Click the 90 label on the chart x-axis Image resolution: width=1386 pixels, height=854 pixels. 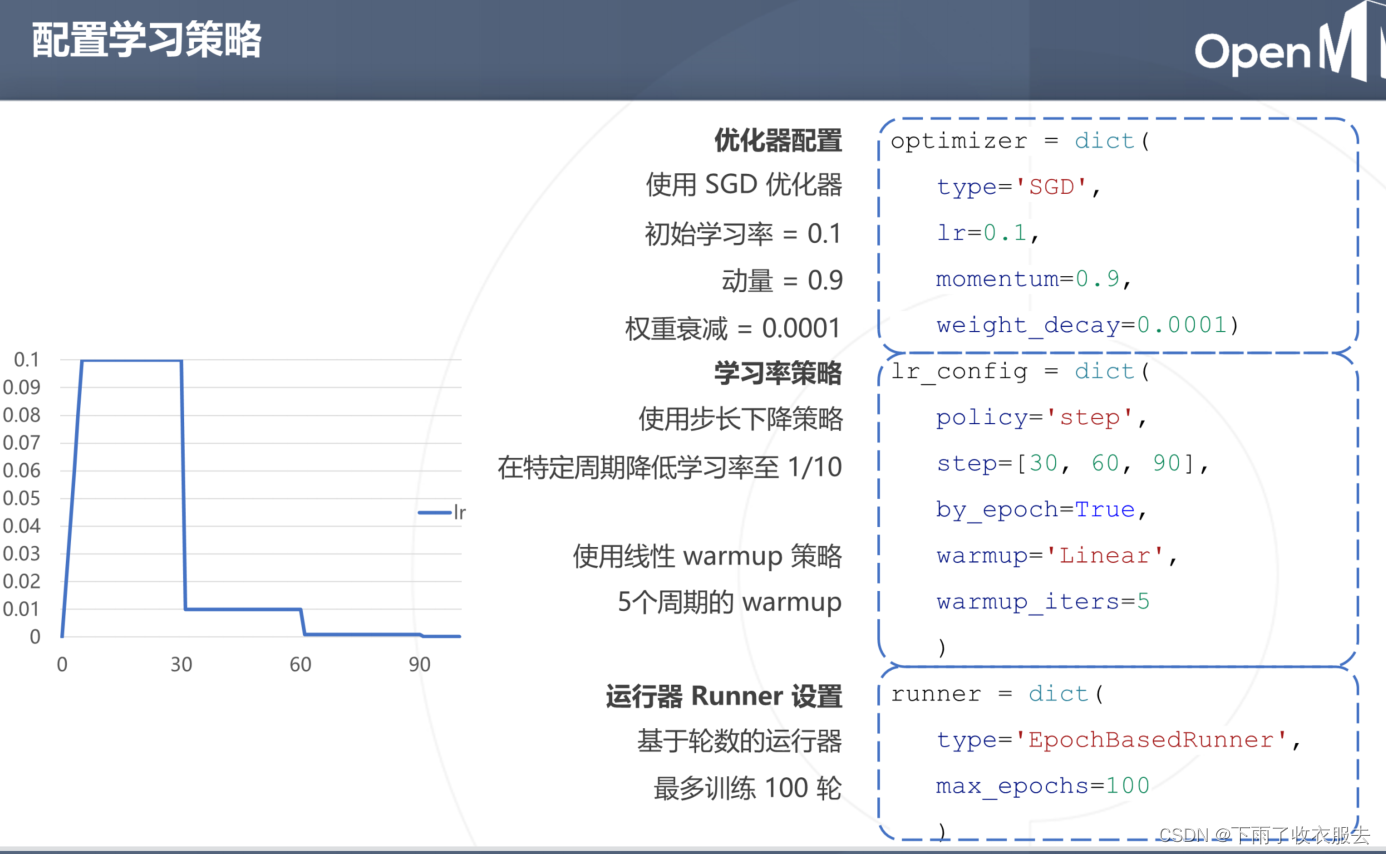pos(419,663)
